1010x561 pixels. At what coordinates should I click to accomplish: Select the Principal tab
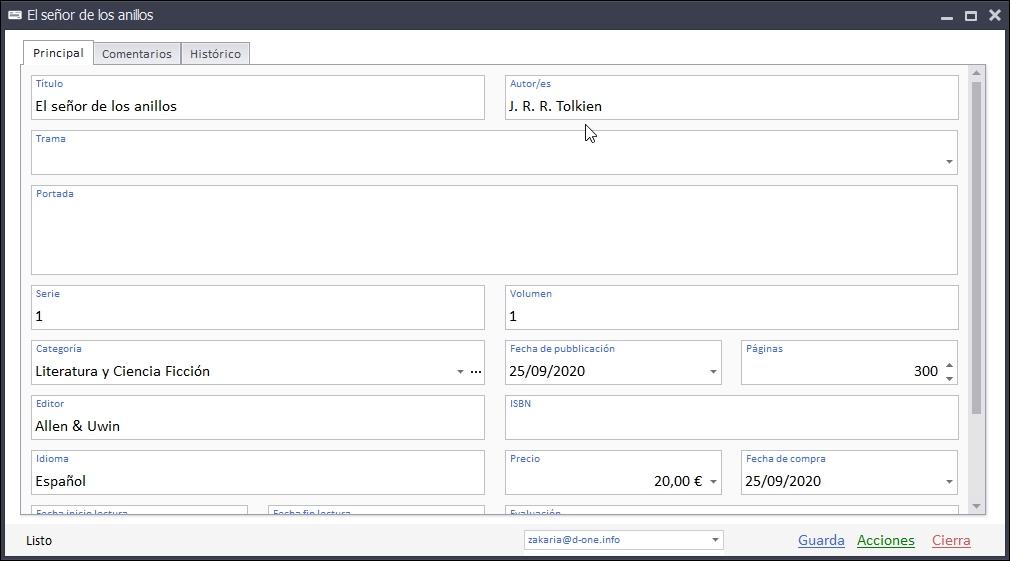(x=58, y=53)
